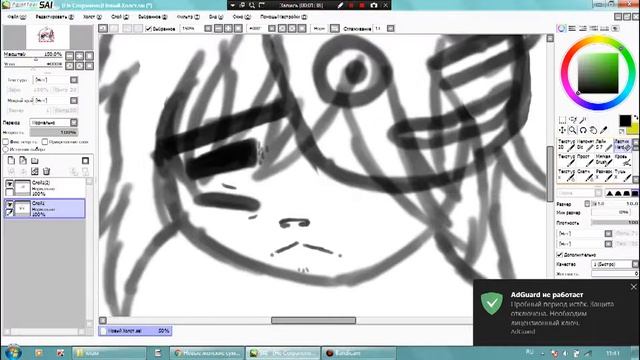Create a new linework layer
The width and height of the screenshot is (640, 360).
[23, 160]
